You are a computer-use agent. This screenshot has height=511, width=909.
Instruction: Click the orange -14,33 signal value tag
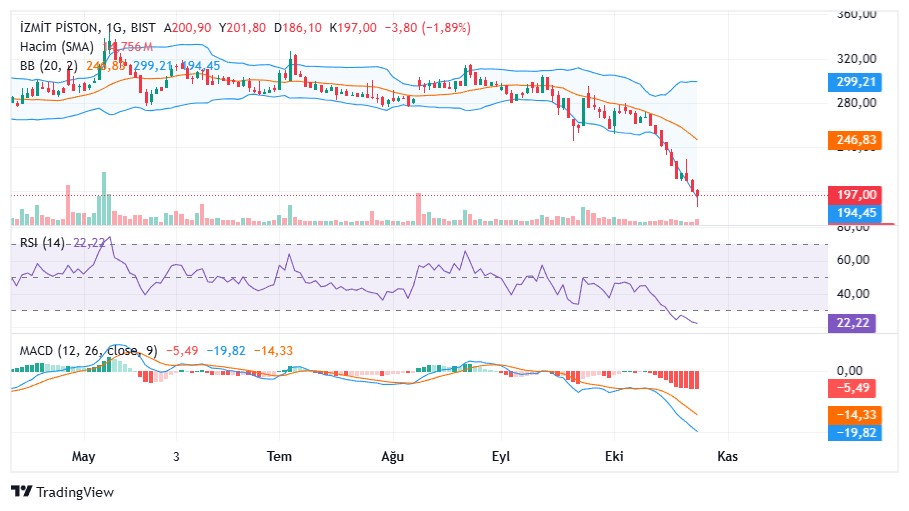click(x=856, y=414)
